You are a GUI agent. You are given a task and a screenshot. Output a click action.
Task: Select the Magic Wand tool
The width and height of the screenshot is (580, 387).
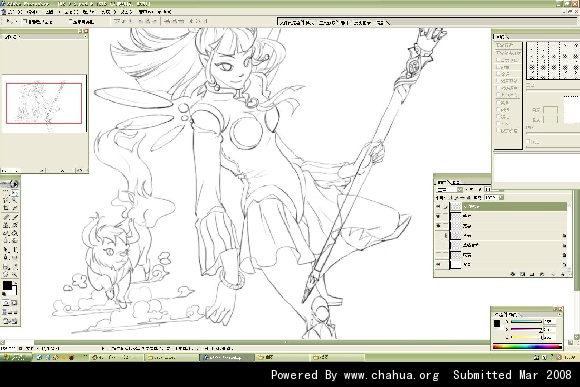point(15,200)
